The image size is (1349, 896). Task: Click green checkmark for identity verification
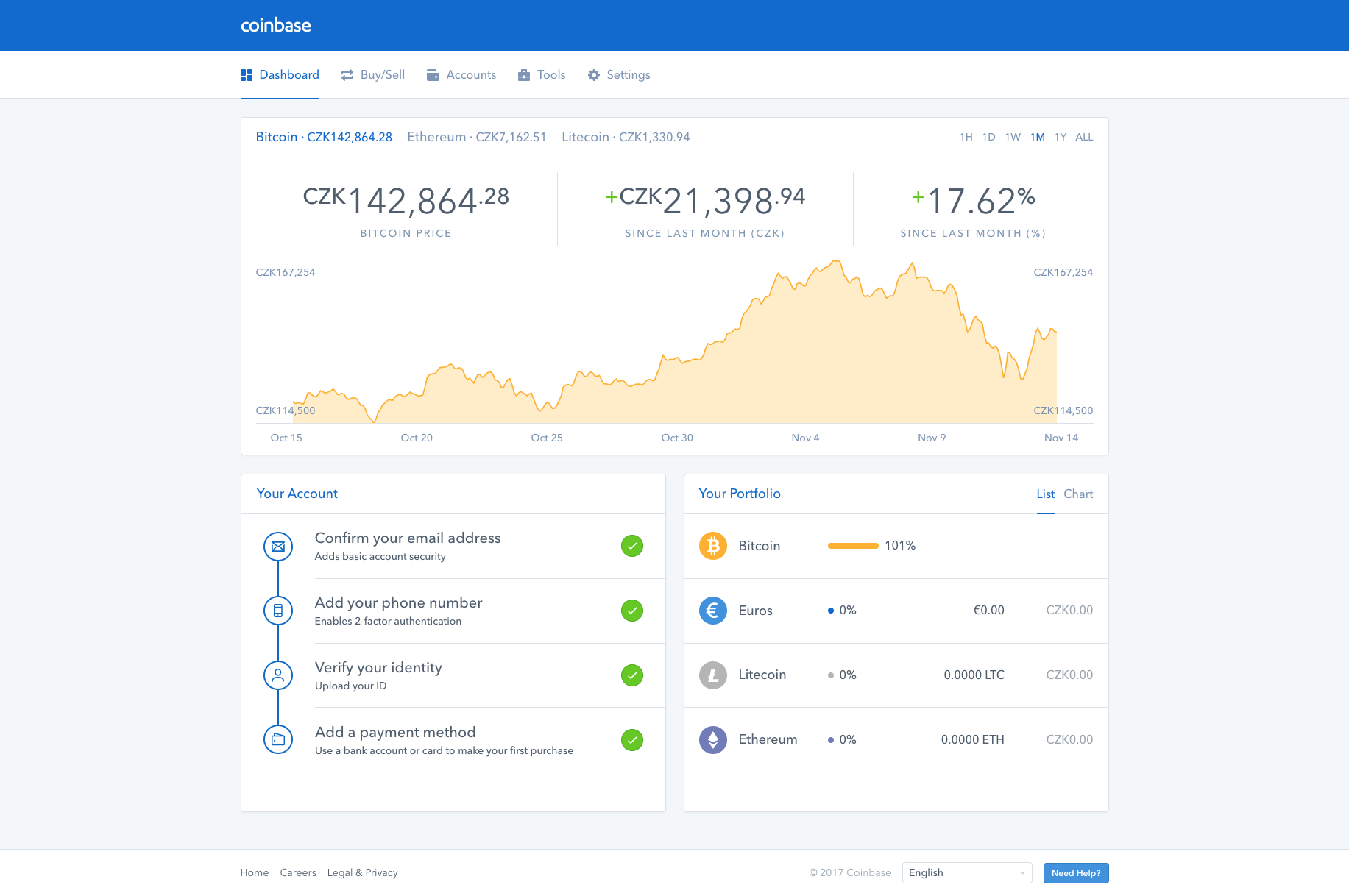pos(632,675)
